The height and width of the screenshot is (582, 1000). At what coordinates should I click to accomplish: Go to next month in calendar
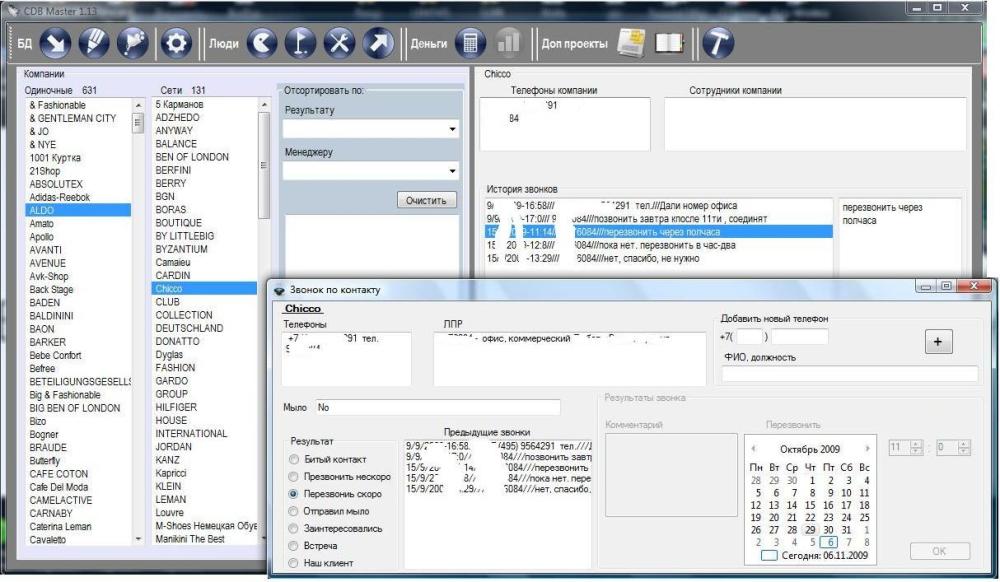(x=867, y=449)
